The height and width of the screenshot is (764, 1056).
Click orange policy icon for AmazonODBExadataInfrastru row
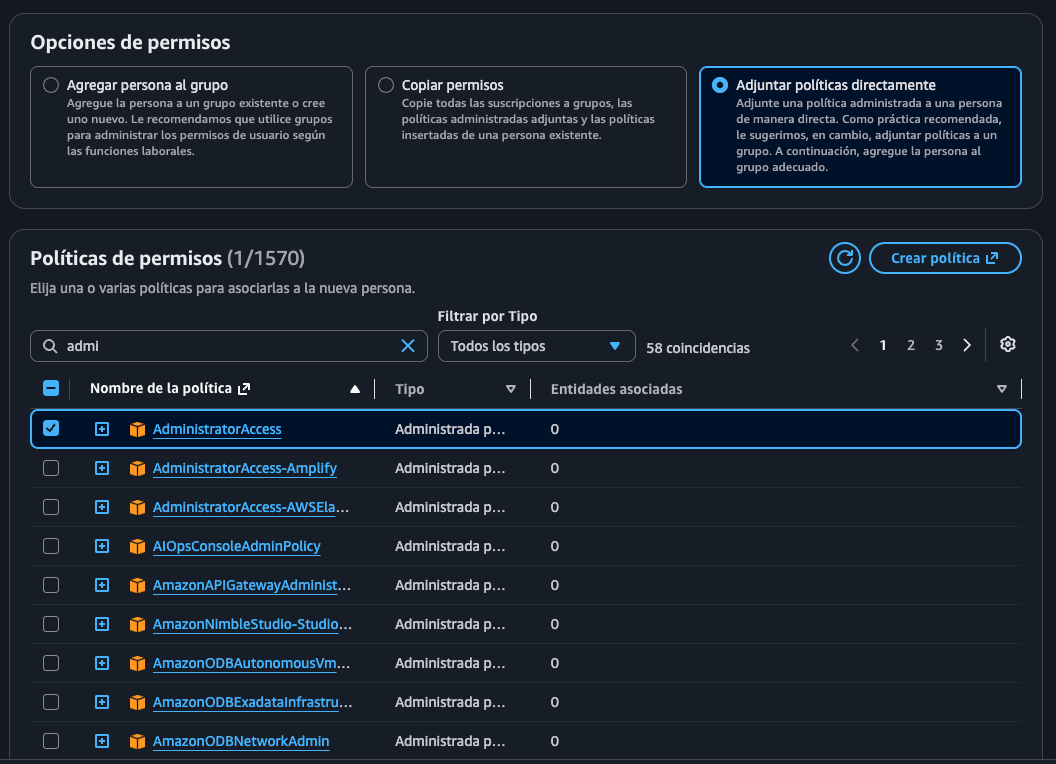click(x=137, y=702)
